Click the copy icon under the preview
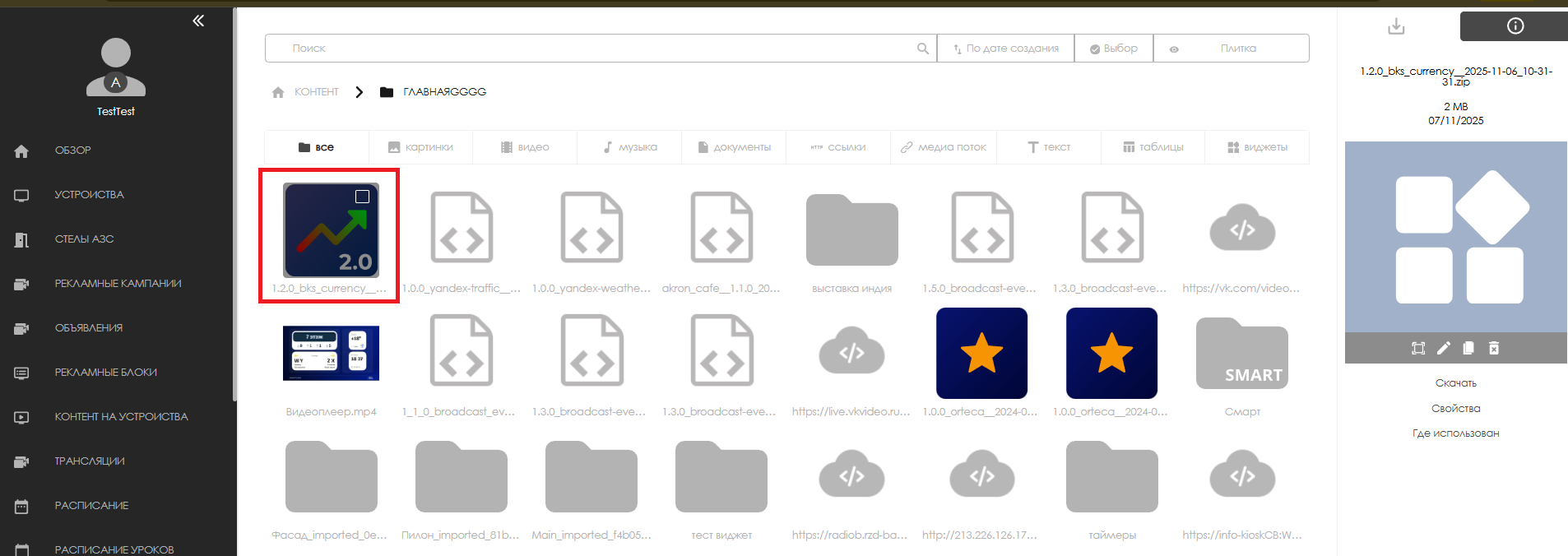The width and height of the screenshot is (1568, 556). point(1468,348)
